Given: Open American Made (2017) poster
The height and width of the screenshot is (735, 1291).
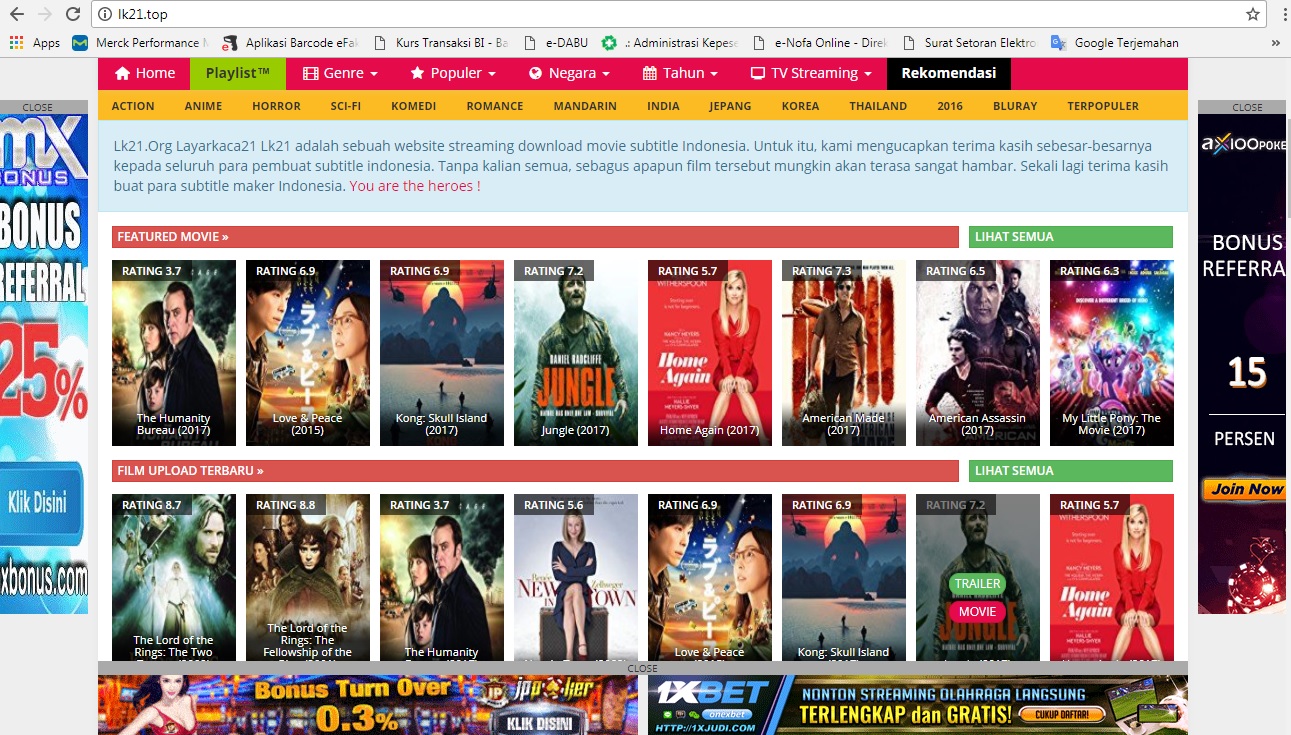Looking at the screenshot, I should pos(844,353).
